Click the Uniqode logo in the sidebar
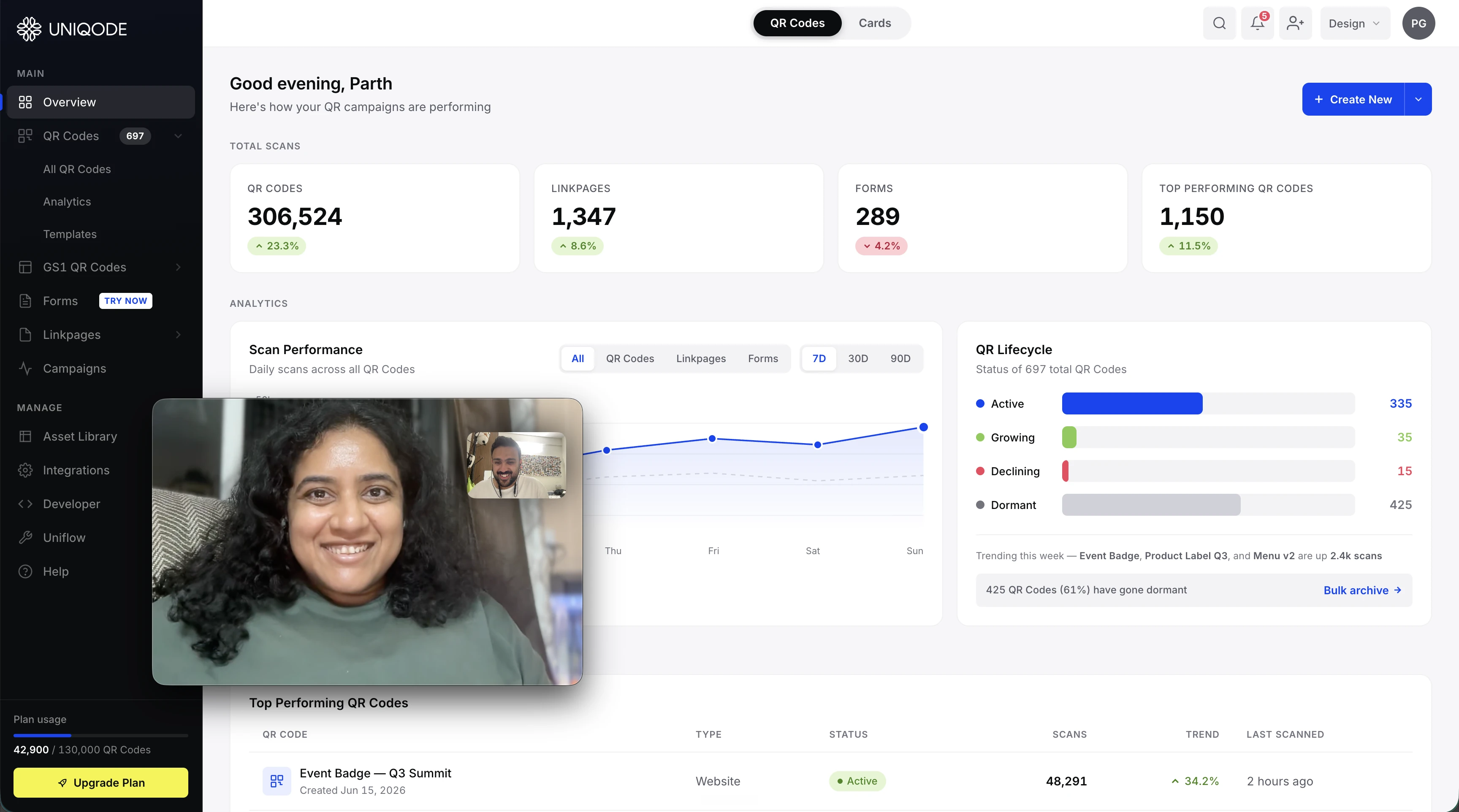Image resolution: width=1459 pixels, height=812 pixels. click(72, 29)
